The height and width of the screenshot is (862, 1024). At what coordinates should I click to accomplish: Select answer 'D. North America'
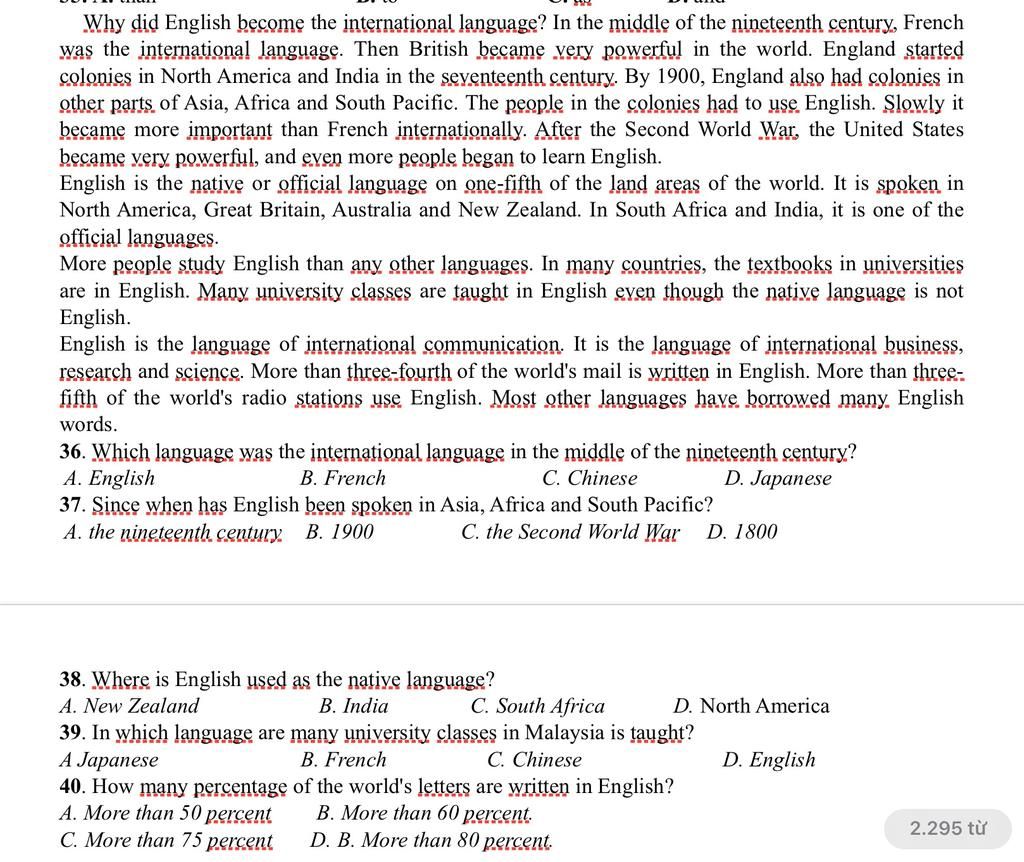[751, 706]
